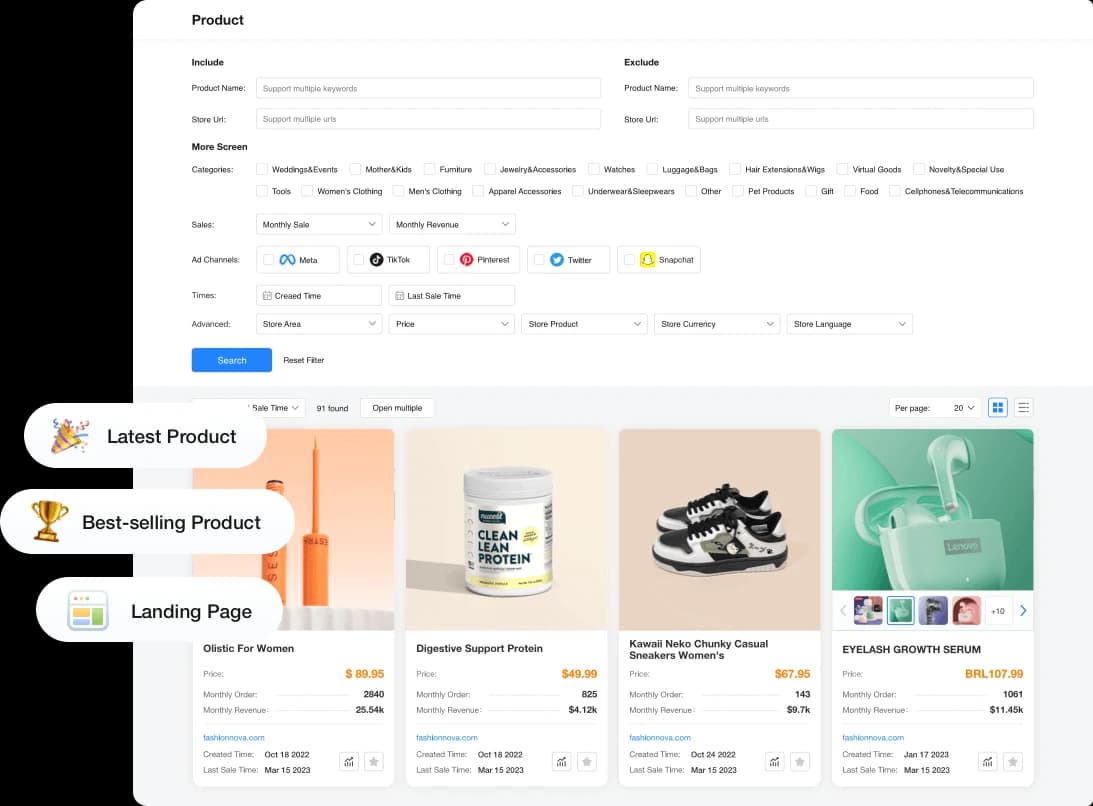Screen dimensions: 1093x806
Task: Click the Landing Page window icon
Action: click(88, 611)
